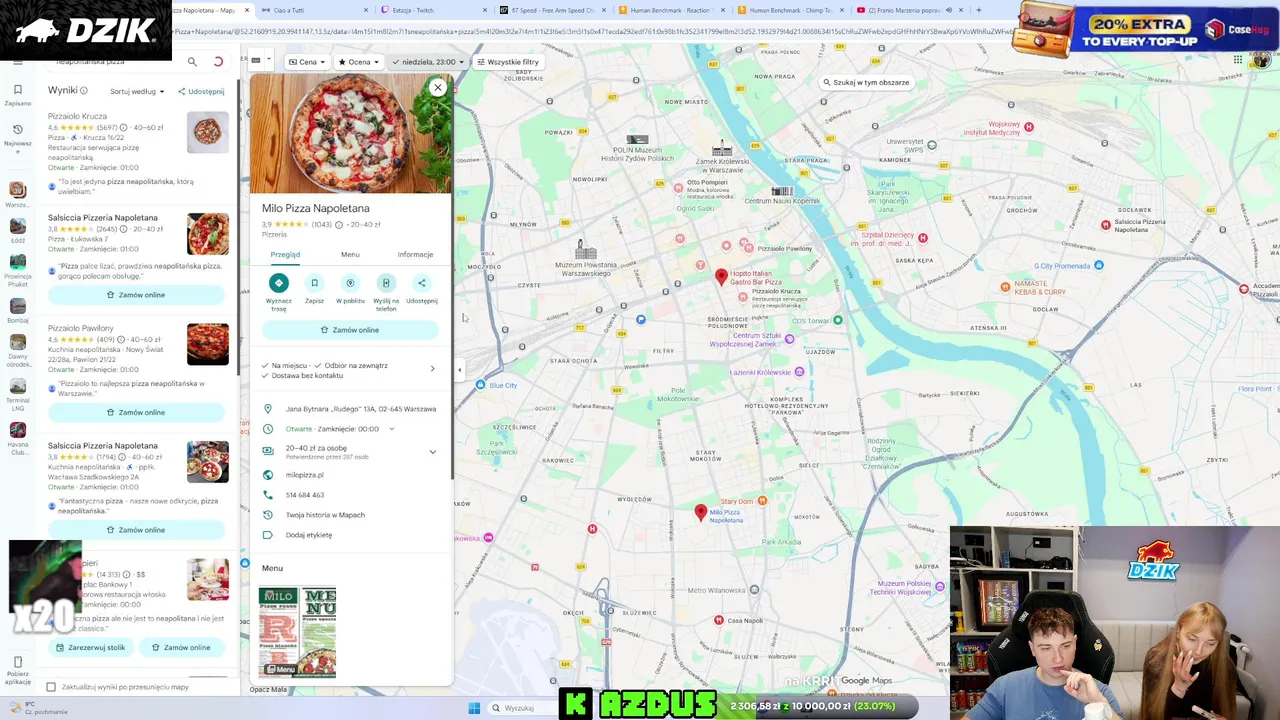Open the Pizzaiolo Krucza result title
Viewport: 1280px width, 720px height.
click(x=77, y=116)
